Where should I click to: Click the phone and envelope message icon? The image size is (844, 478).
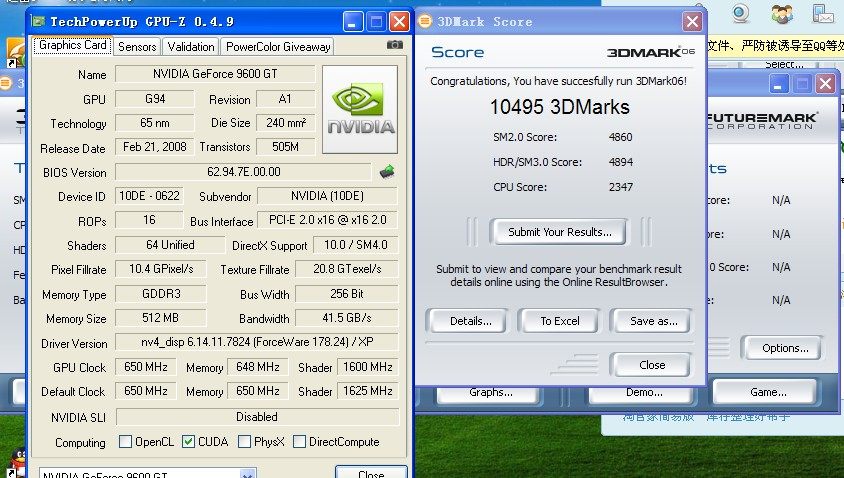tap(823, 14)
